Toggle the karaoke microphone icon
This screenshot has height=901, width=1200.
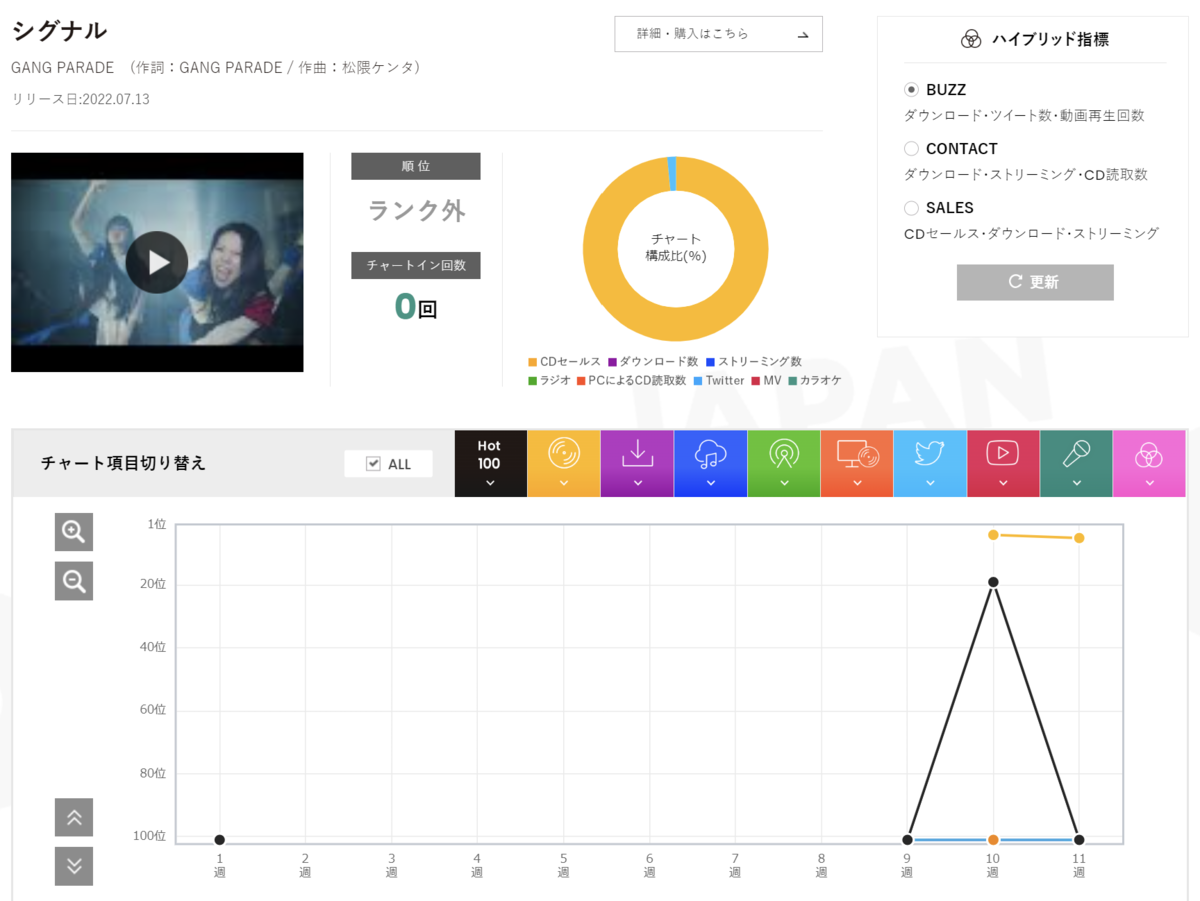click(1076, 464)
